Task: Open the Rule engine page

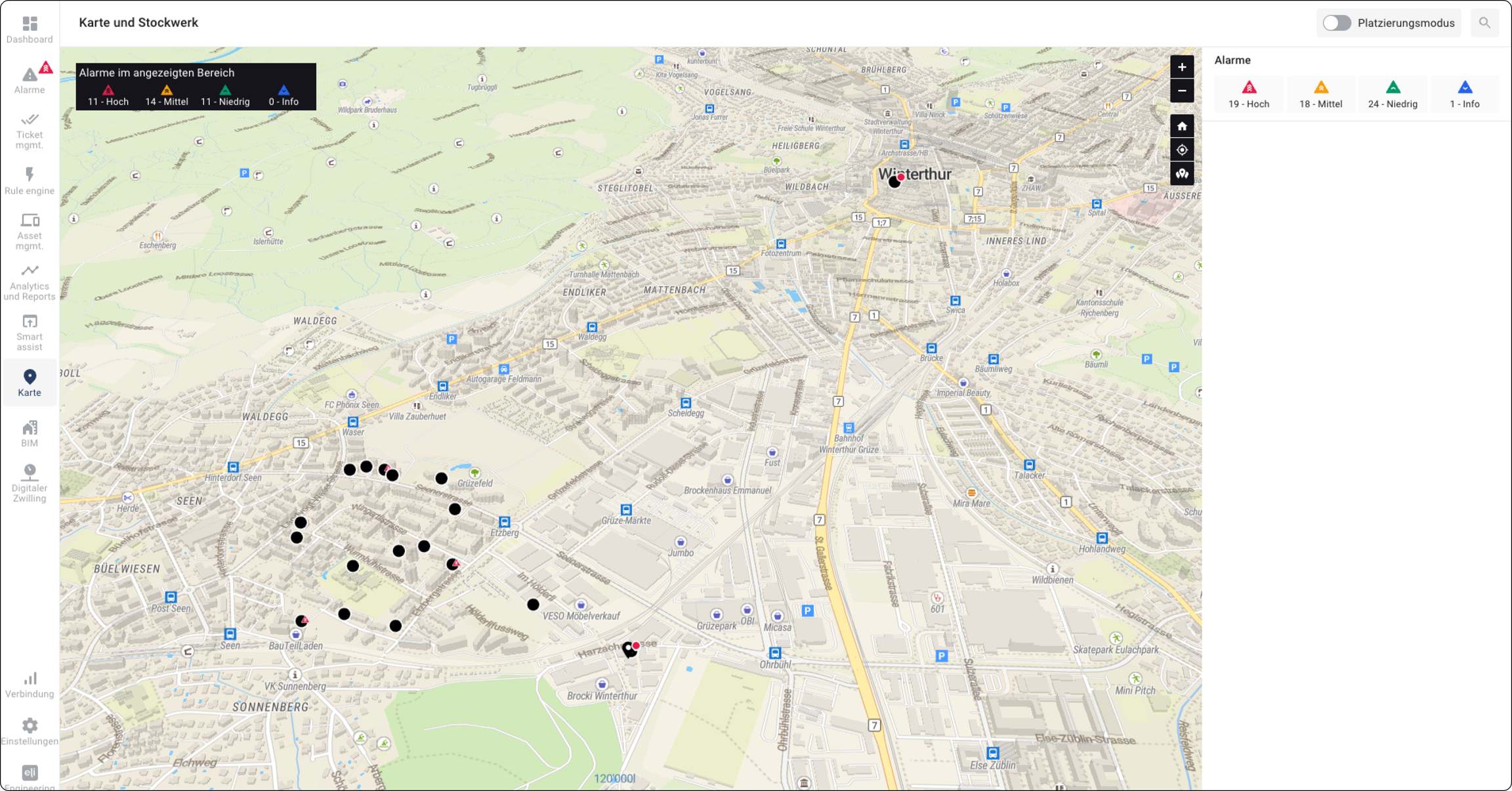Action: pos(30,181)
